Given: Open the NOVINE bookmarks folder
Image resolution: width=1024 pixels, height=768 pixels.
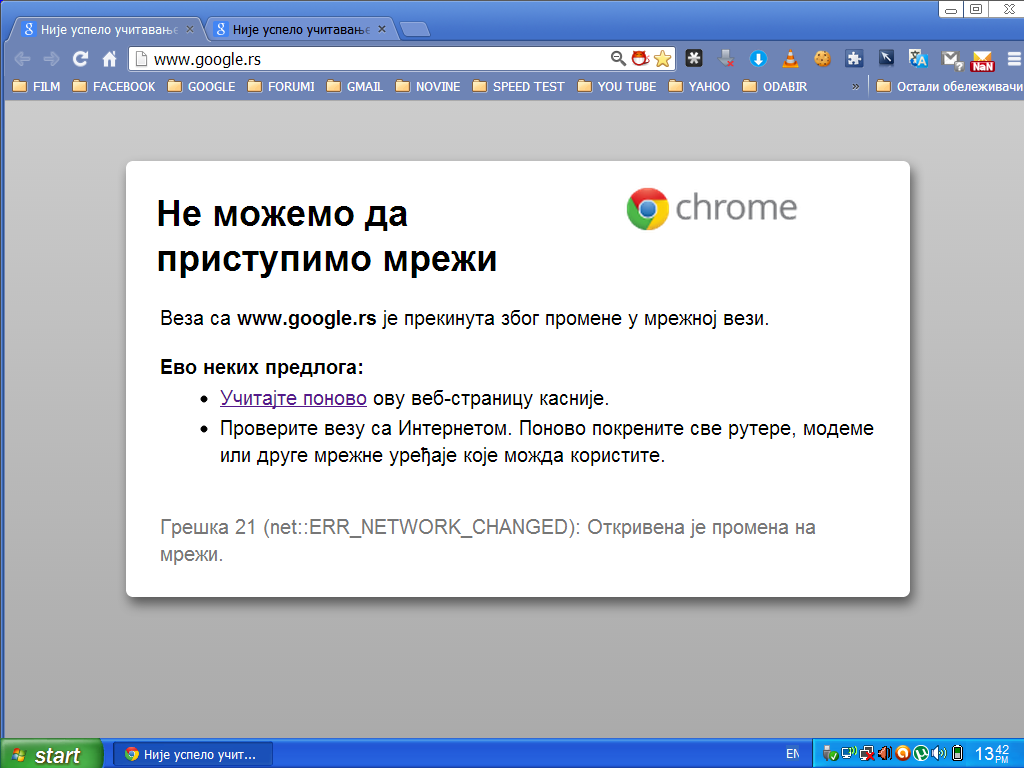Looking at the screenshot, I should pos(428,86).
